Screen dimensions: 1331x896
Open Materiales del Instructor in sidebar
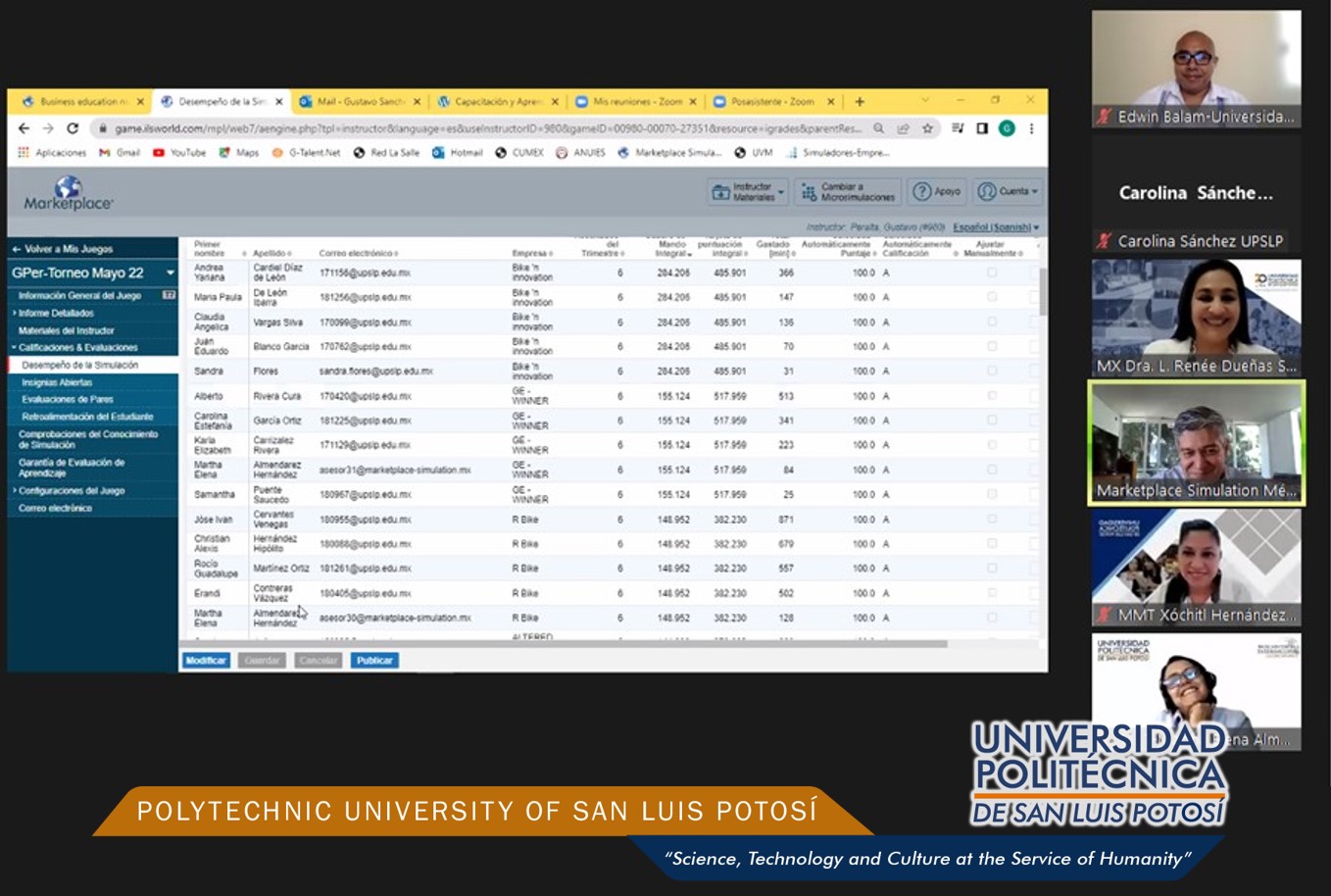click(x=66, y=330)
